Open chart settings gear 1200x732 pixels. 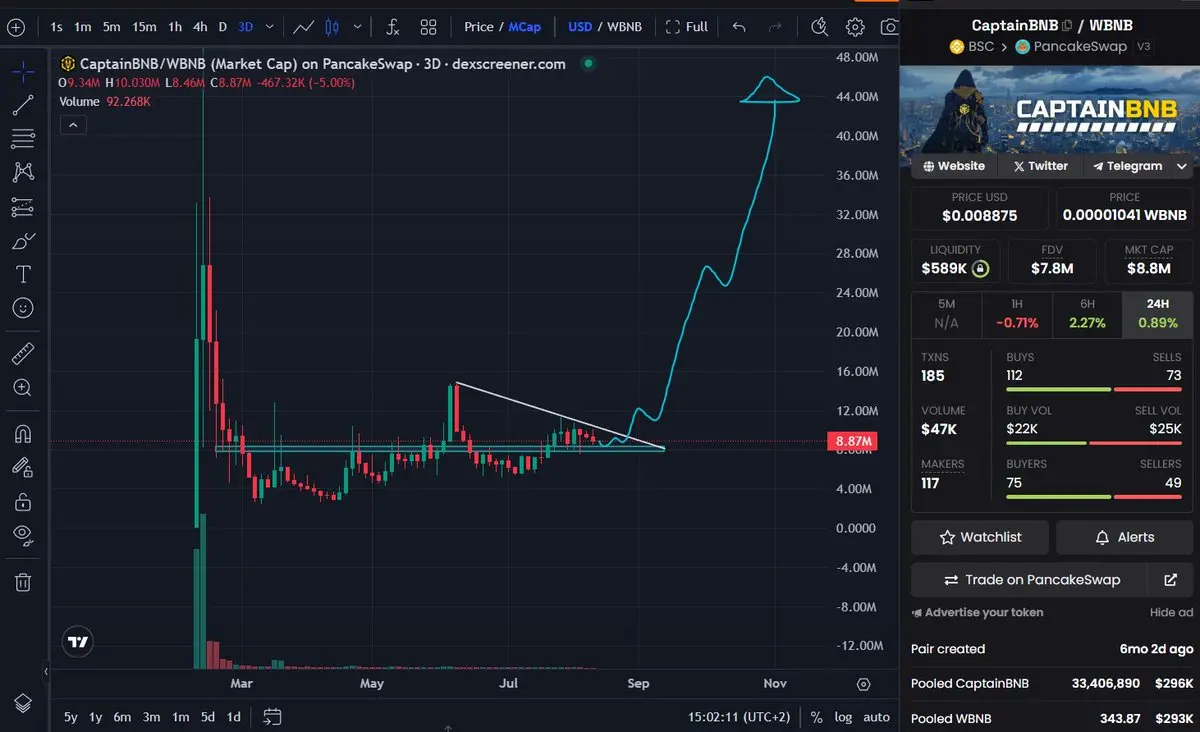pos(855,27)
